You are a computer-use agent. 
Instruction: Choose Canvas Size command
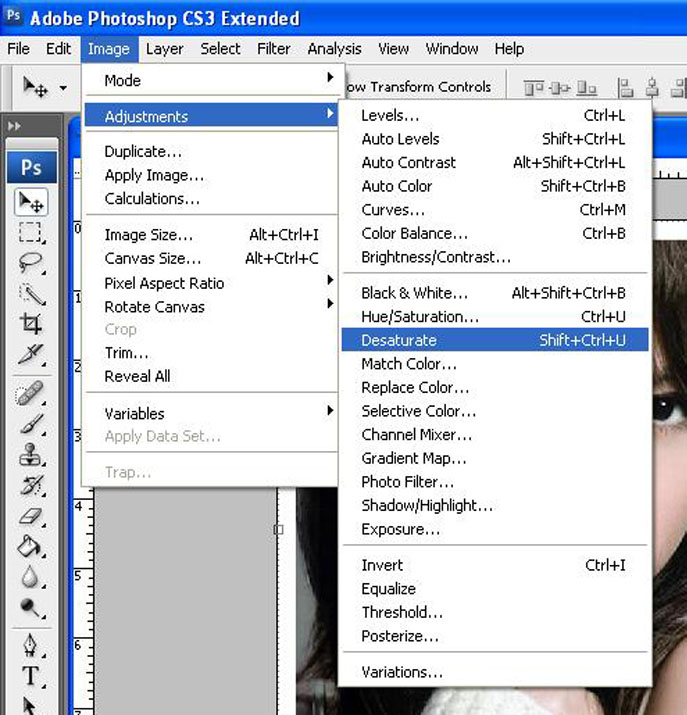[211, 258]
